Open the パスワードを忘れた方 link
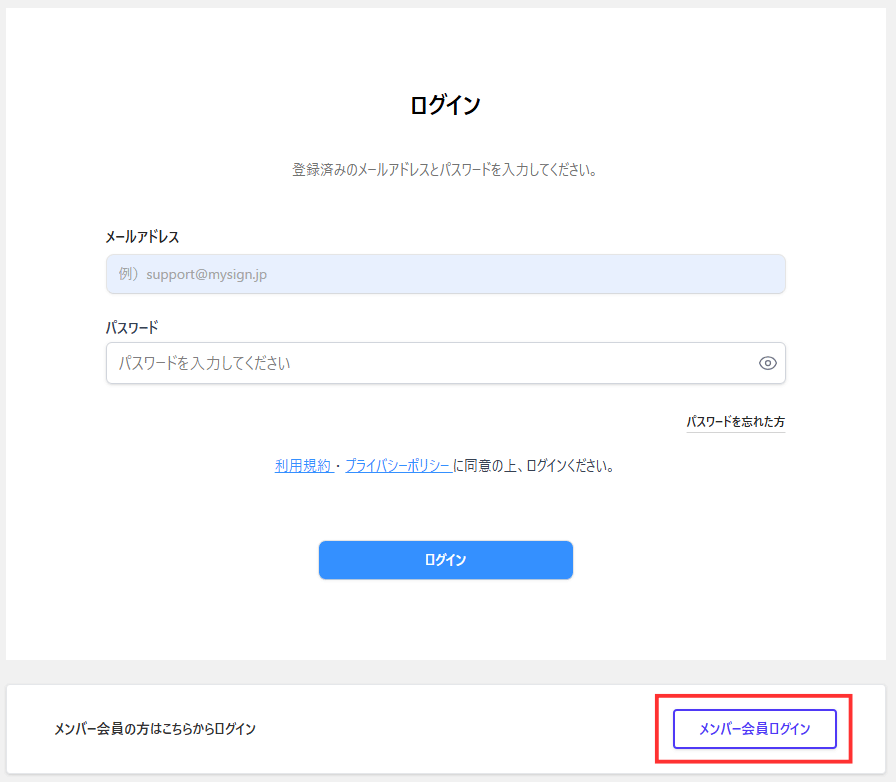The height and width of the screenshot is (782, 896). coord(735,422)
